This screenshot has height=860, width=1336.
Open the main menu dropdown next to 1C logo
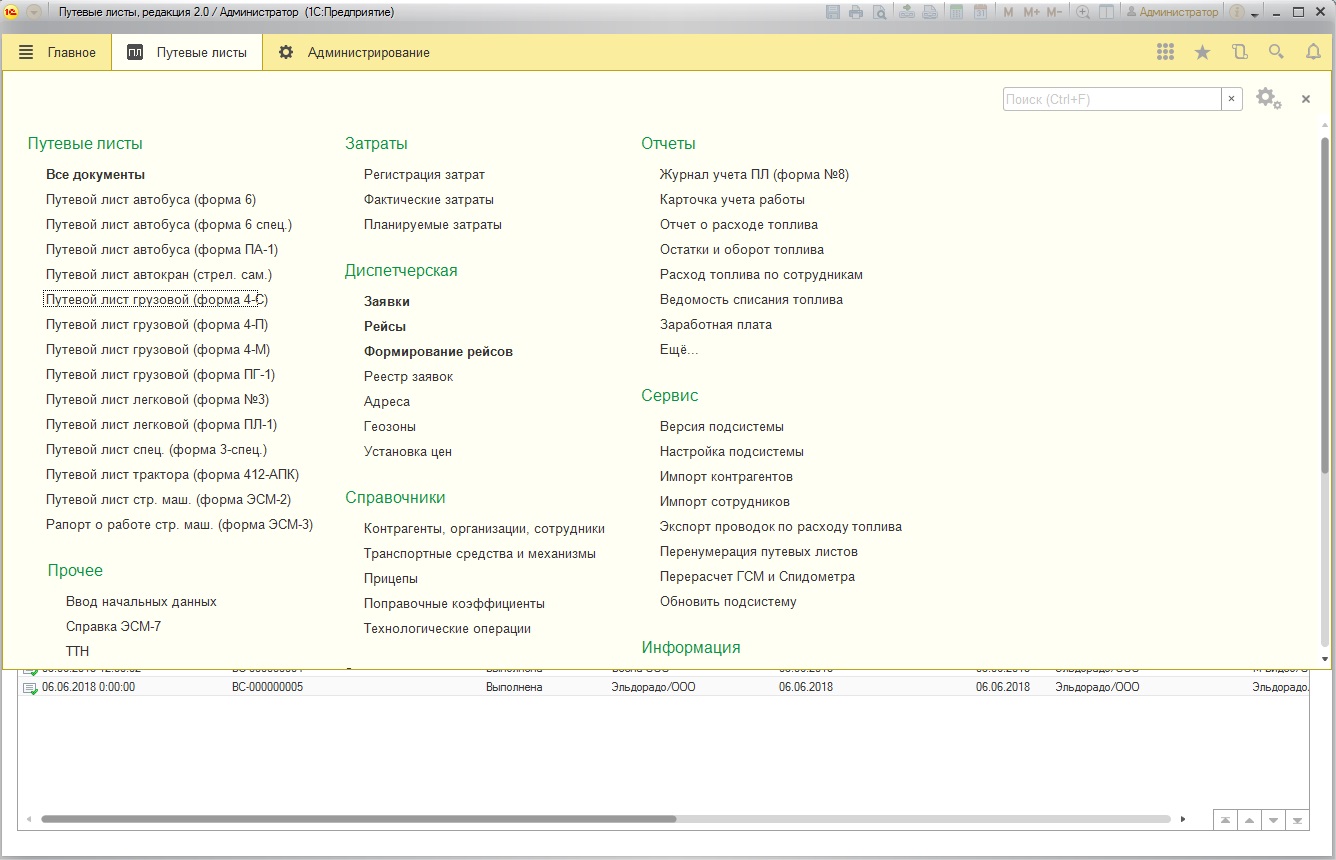[x=34, y=12]
